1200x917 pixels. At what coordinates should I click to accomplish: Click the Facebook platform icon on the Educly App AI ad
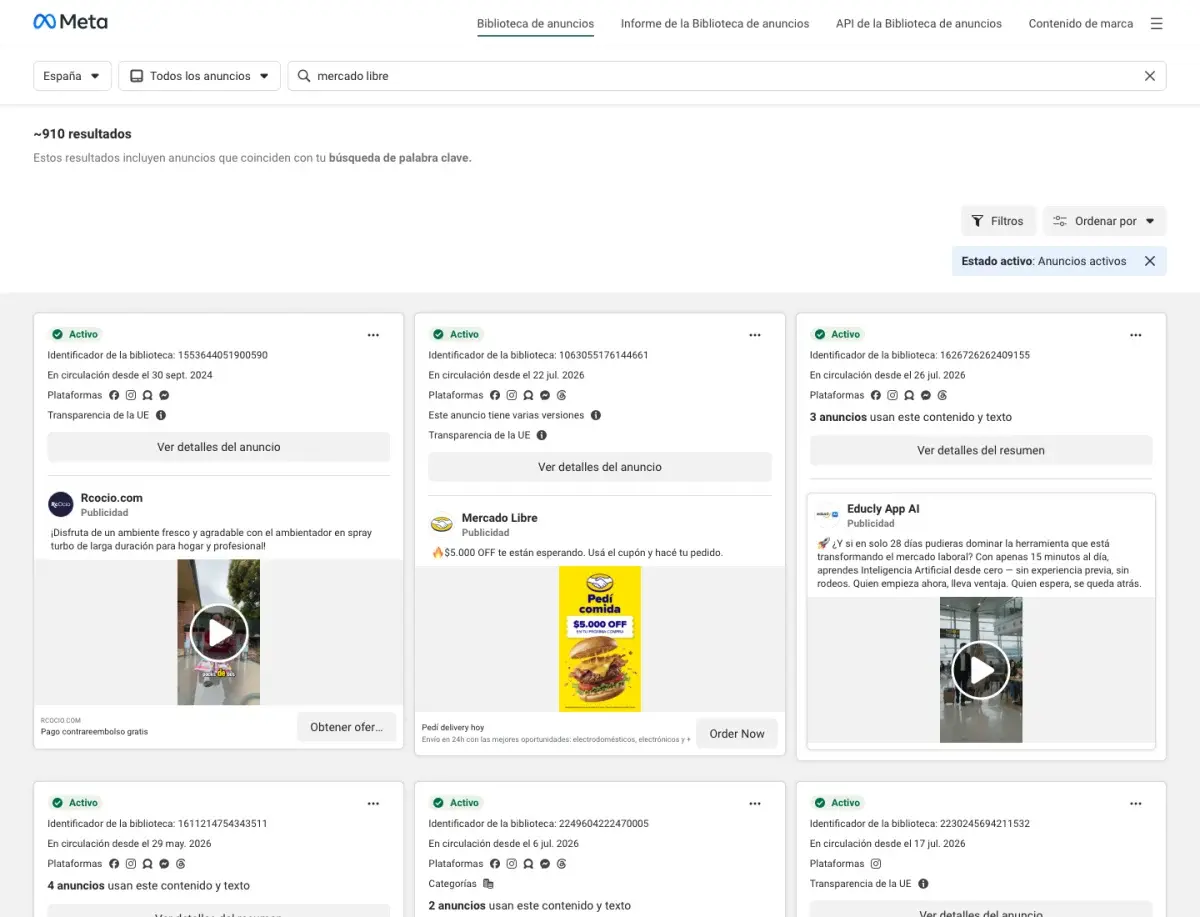(x=876, y=395)
